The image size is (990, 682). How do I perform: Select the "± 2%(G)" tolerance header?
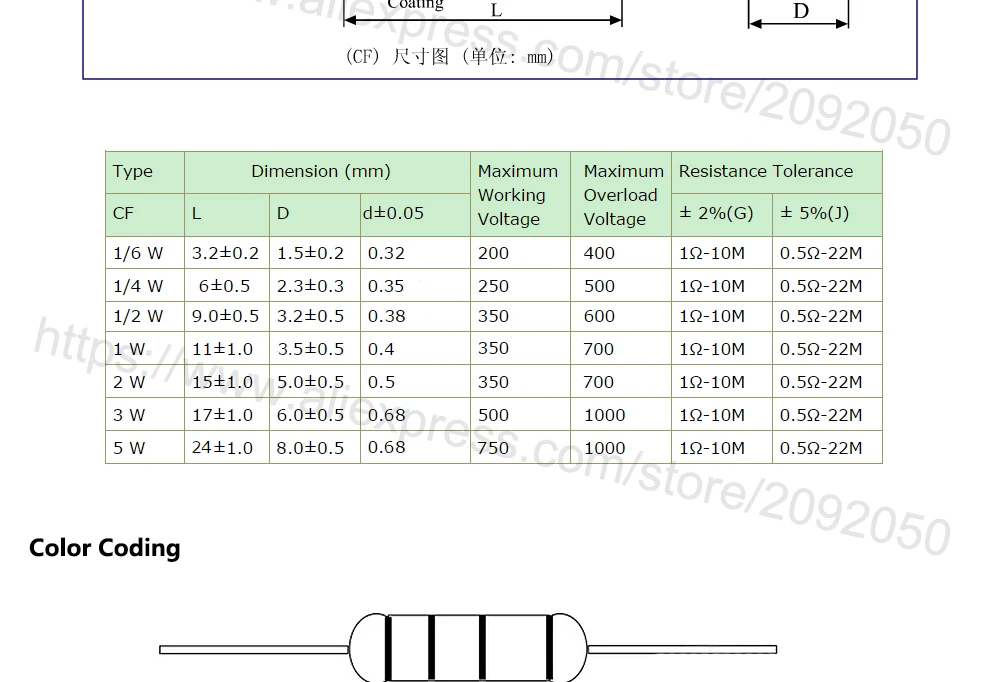click(x=716, y=213)
